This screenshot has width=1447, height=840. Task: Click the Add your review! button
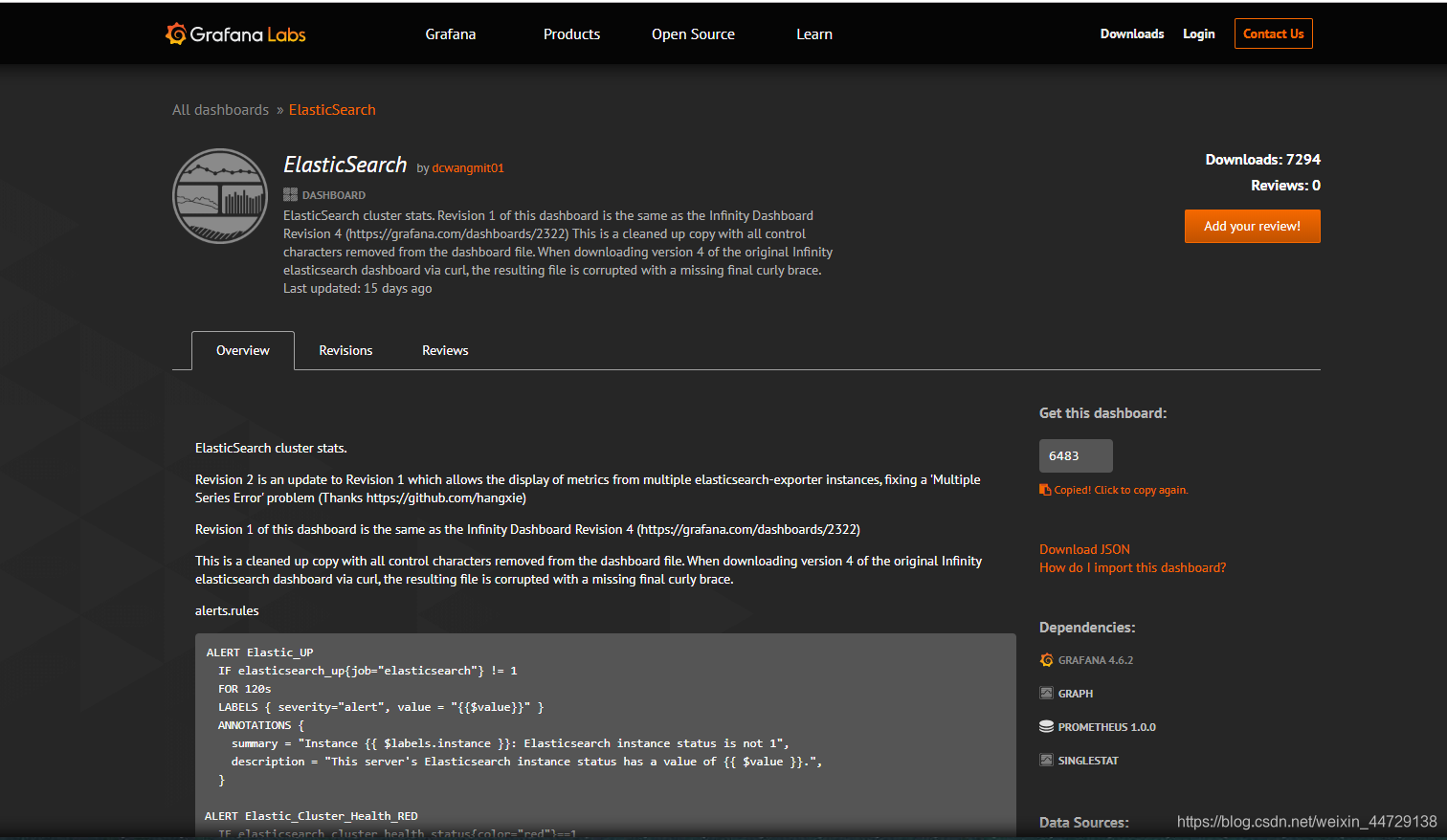1252,227
